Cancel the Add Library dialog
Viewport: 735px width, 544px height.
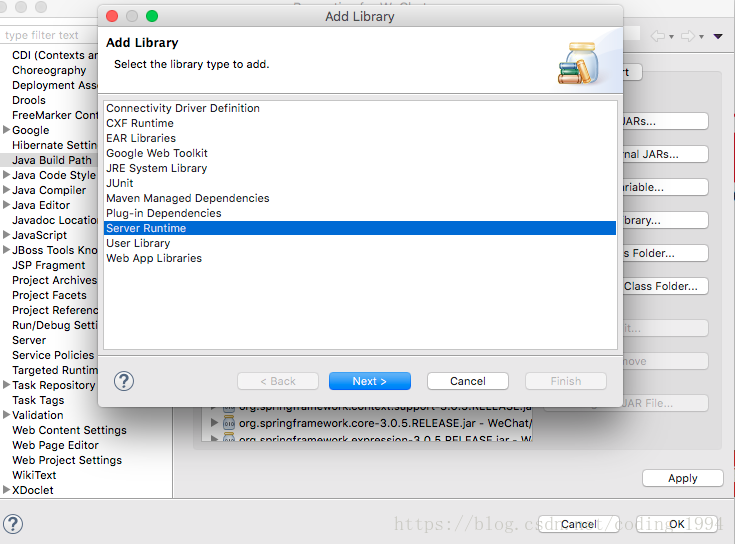click(x=468, y=381)
